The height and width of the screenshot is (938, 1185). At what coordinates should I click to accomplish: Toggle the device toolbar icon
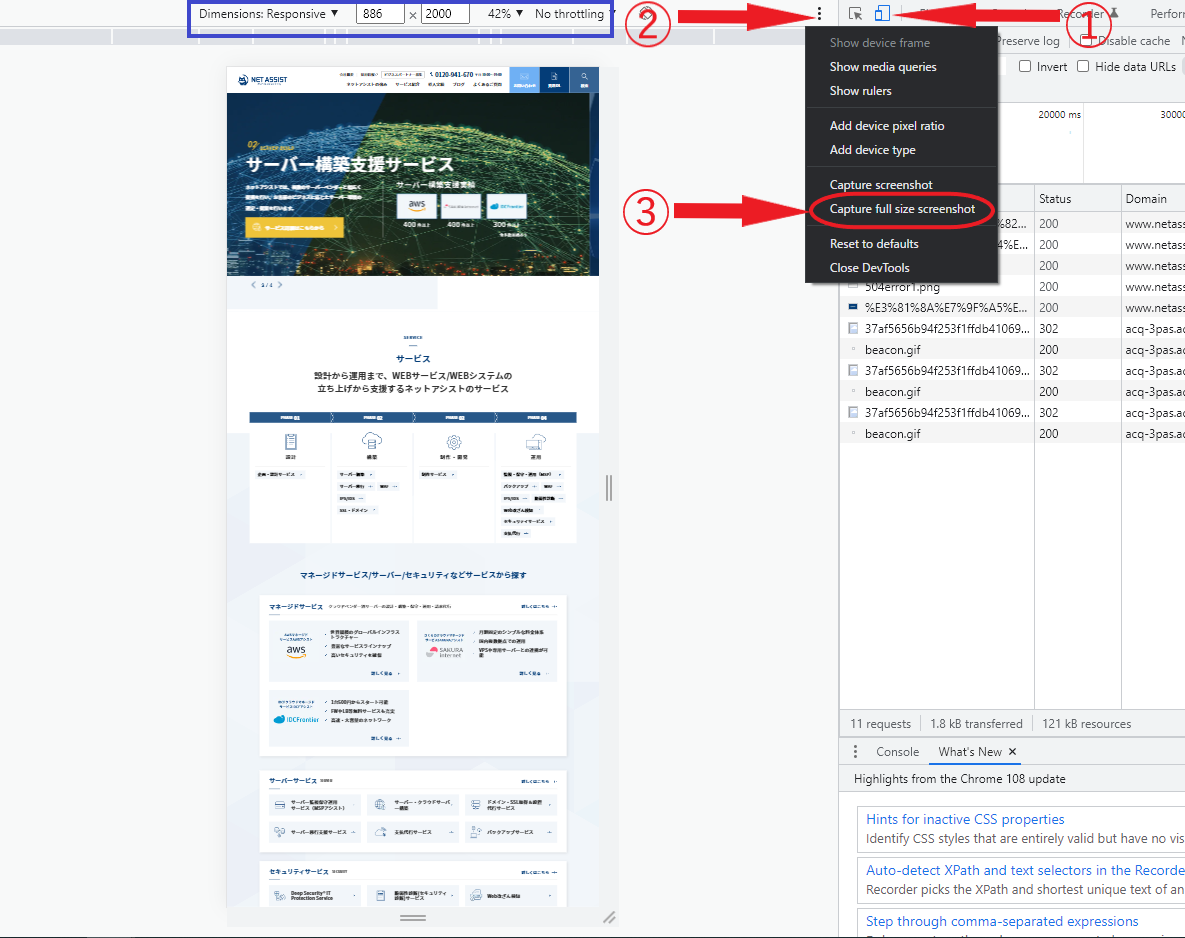[x=881, y=14]
